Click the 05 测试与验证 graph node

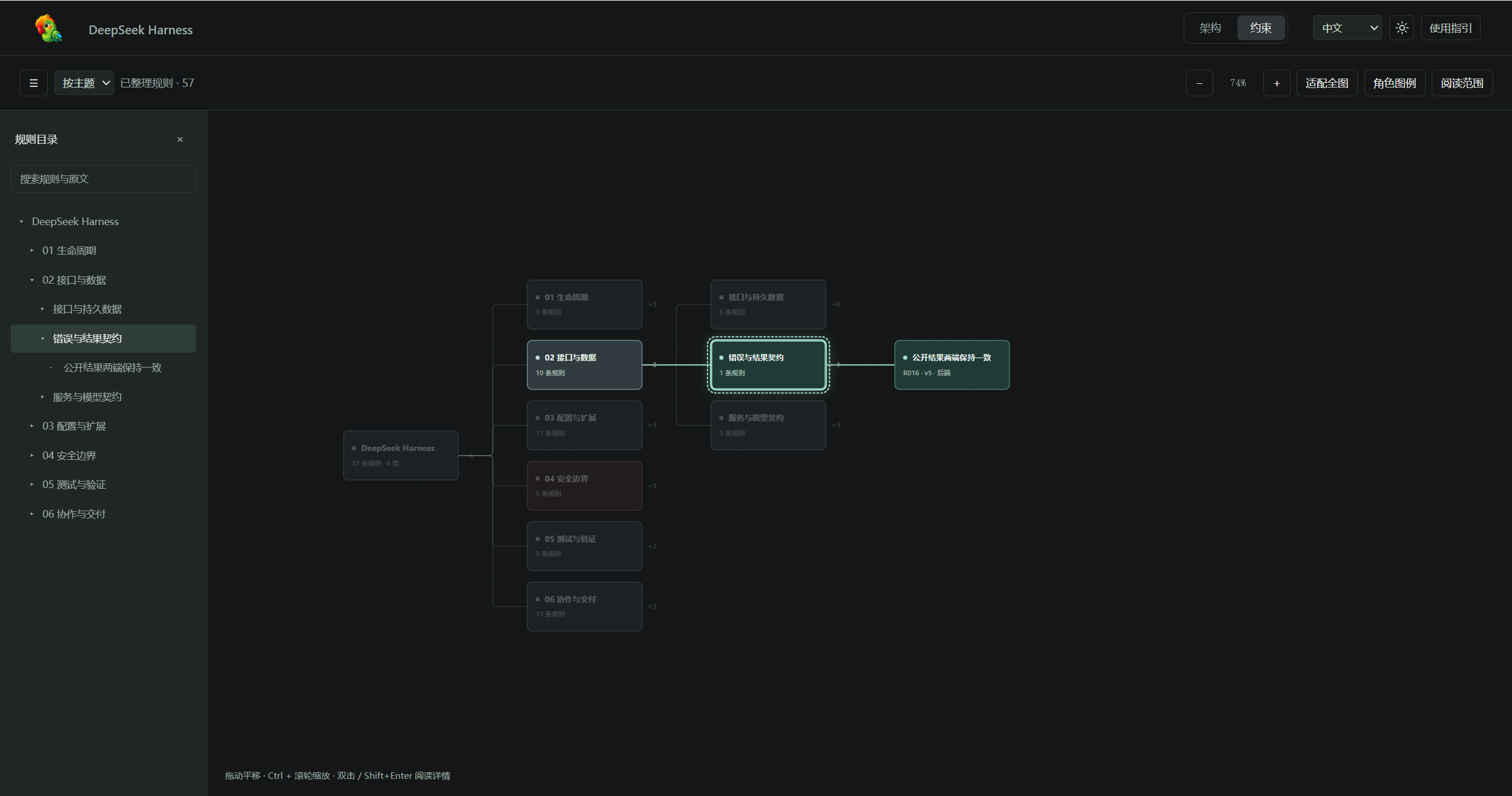point(585,546)
